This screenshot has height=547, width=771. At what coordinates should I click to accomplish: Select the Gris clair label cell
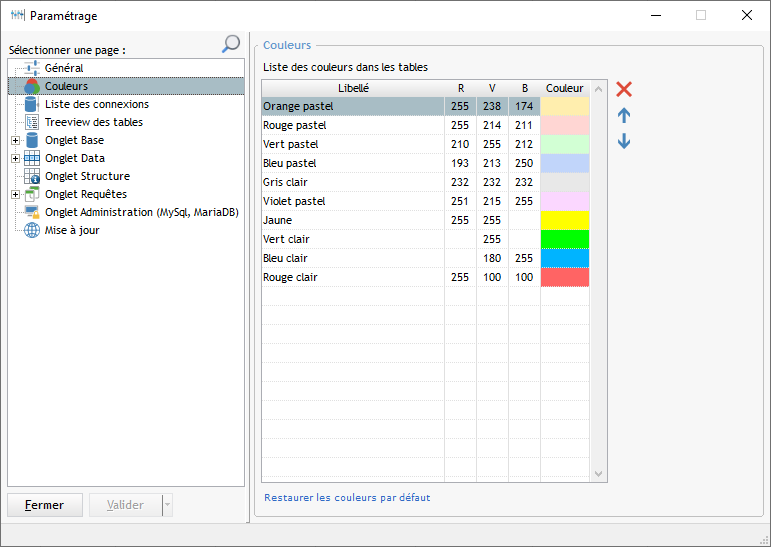353,182
